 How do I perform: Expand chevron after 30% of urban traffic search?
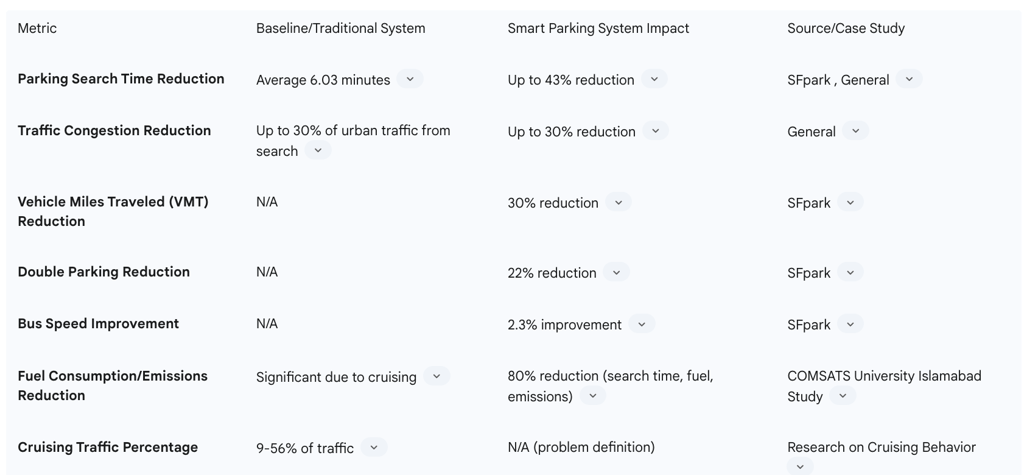click(x=318, y=151)
